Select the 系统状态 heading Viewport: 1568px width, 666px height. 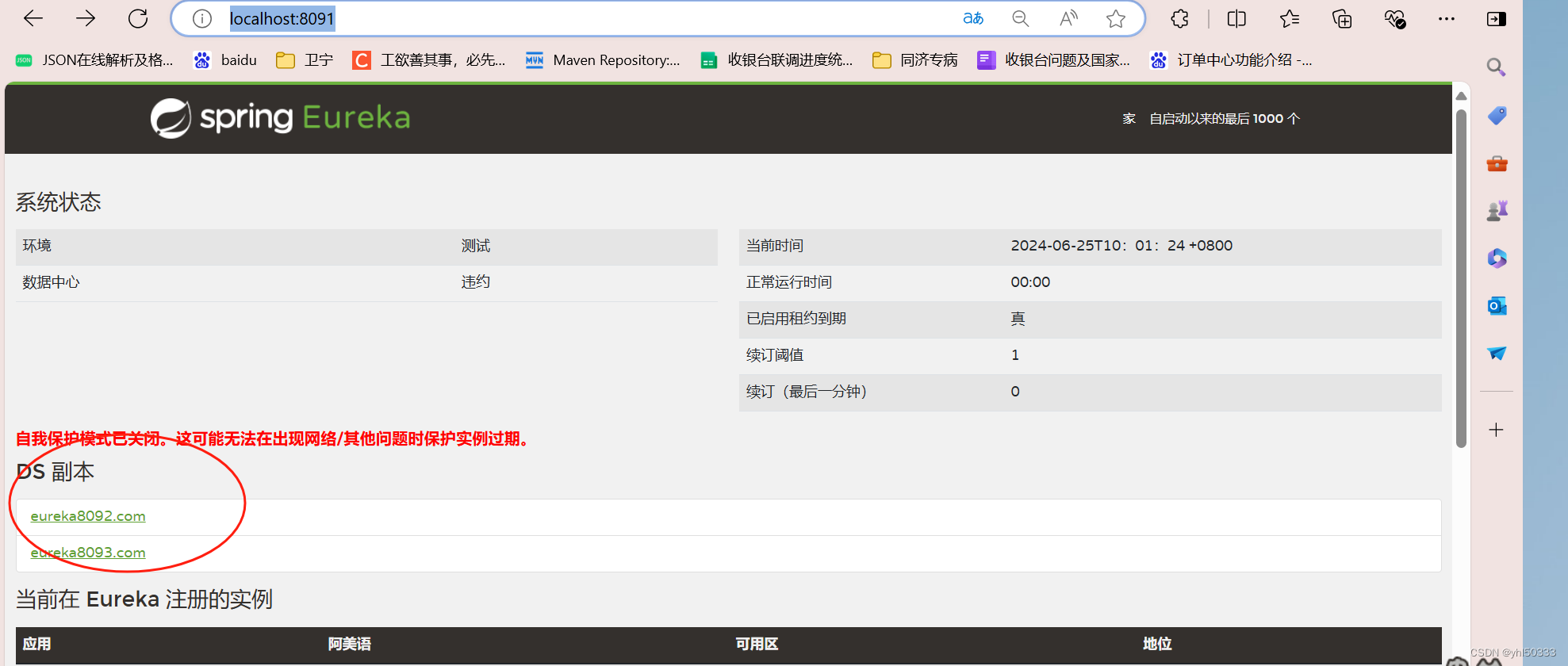coord(59,202)
